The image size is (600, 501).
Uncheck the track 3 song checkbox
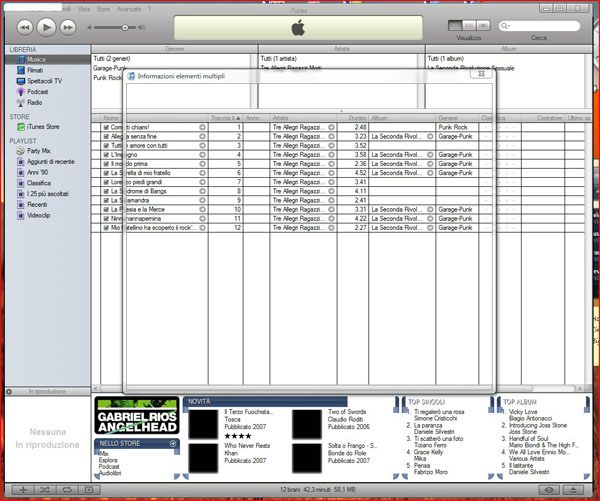click(106, 145)
